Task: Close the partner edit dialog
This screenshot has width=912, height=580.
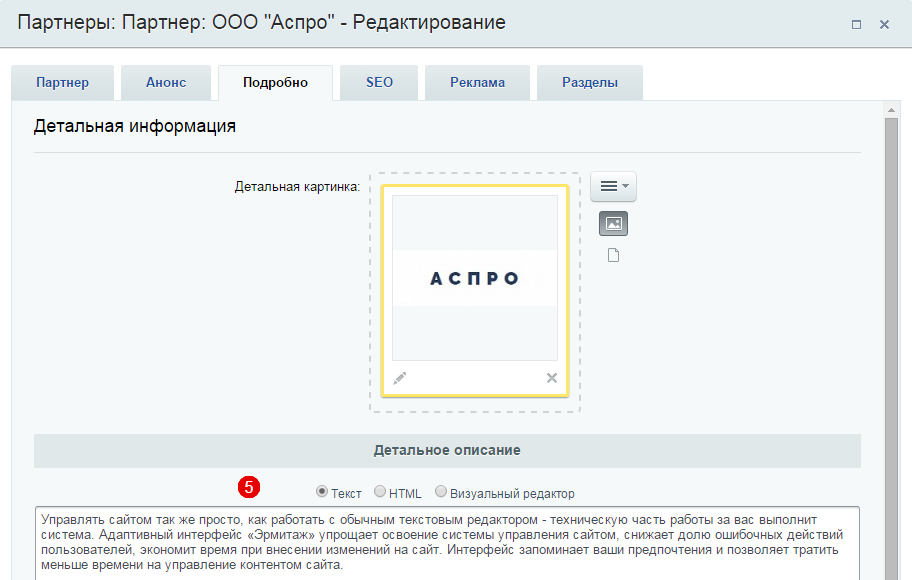Action: pyautogui.click(x=884, y=24)
